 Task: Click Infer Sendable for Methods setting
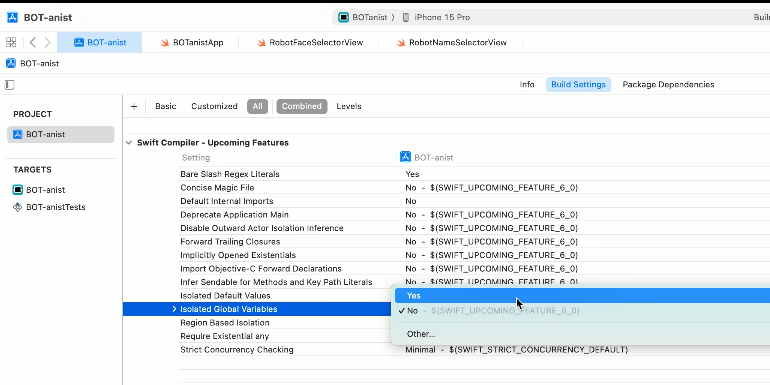276,282
